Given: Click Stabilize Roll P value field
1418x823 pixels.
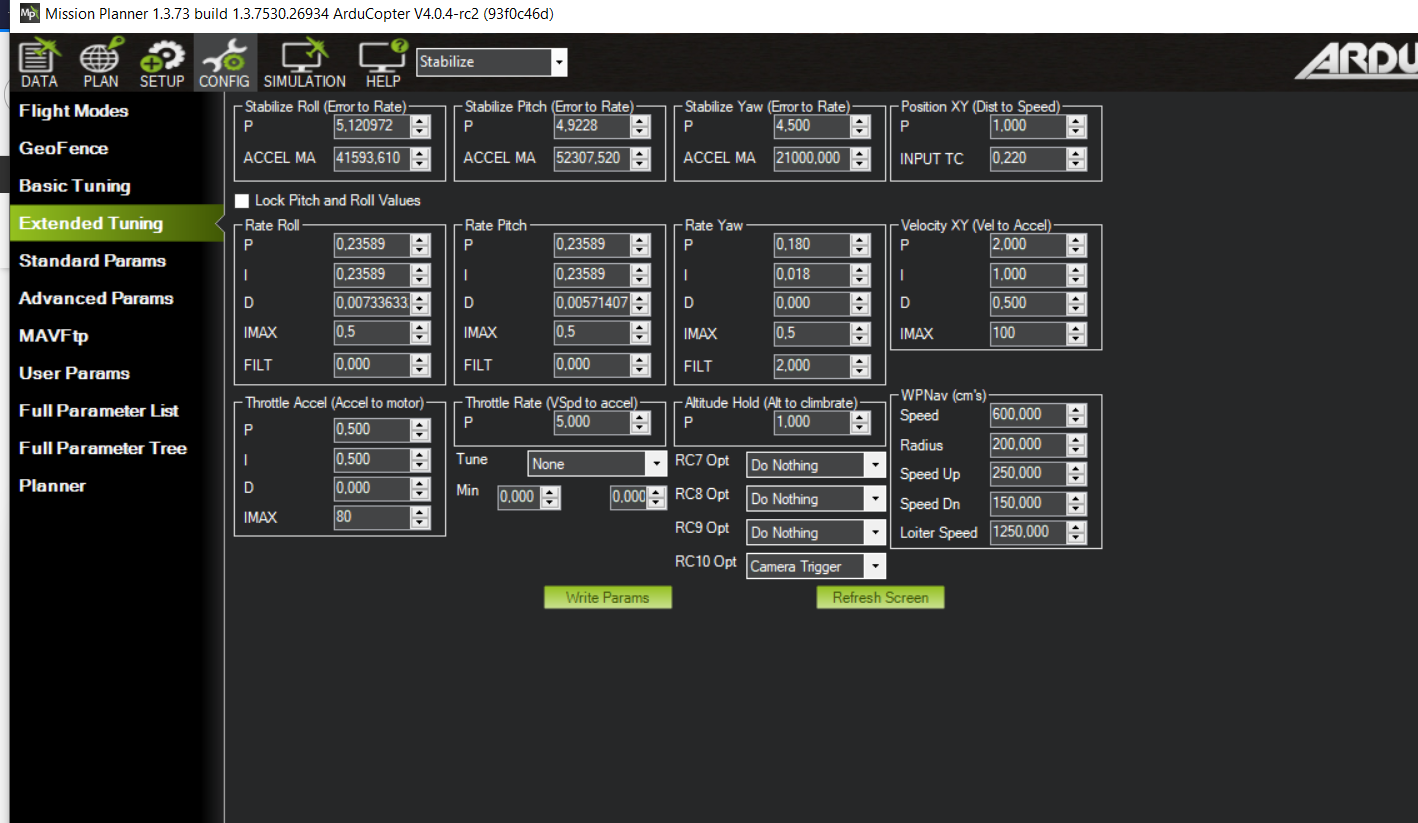Looking at the screenshot, I should click(x=372, y=127).
